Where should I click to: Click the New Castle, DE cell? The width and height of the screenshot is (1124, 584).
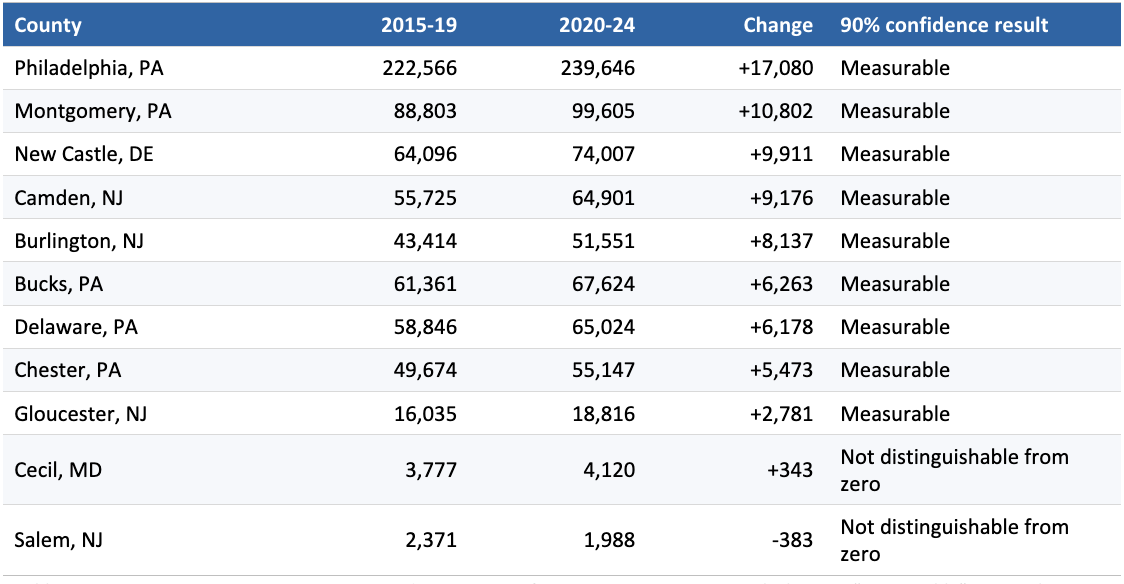pyautogui.click(x=84, y=154)
